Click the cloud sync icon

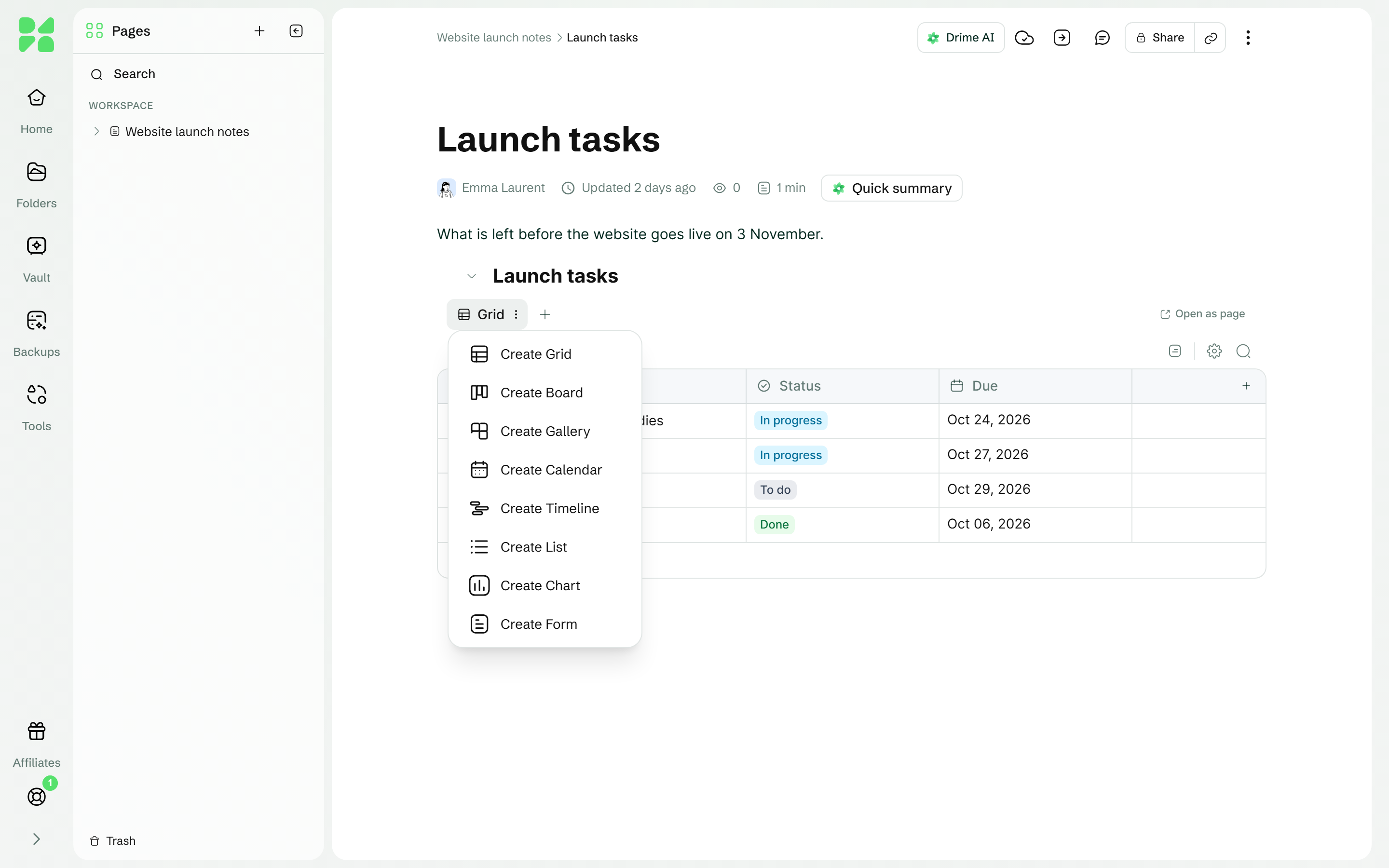pyautogui.click(x=1024, y=38)
